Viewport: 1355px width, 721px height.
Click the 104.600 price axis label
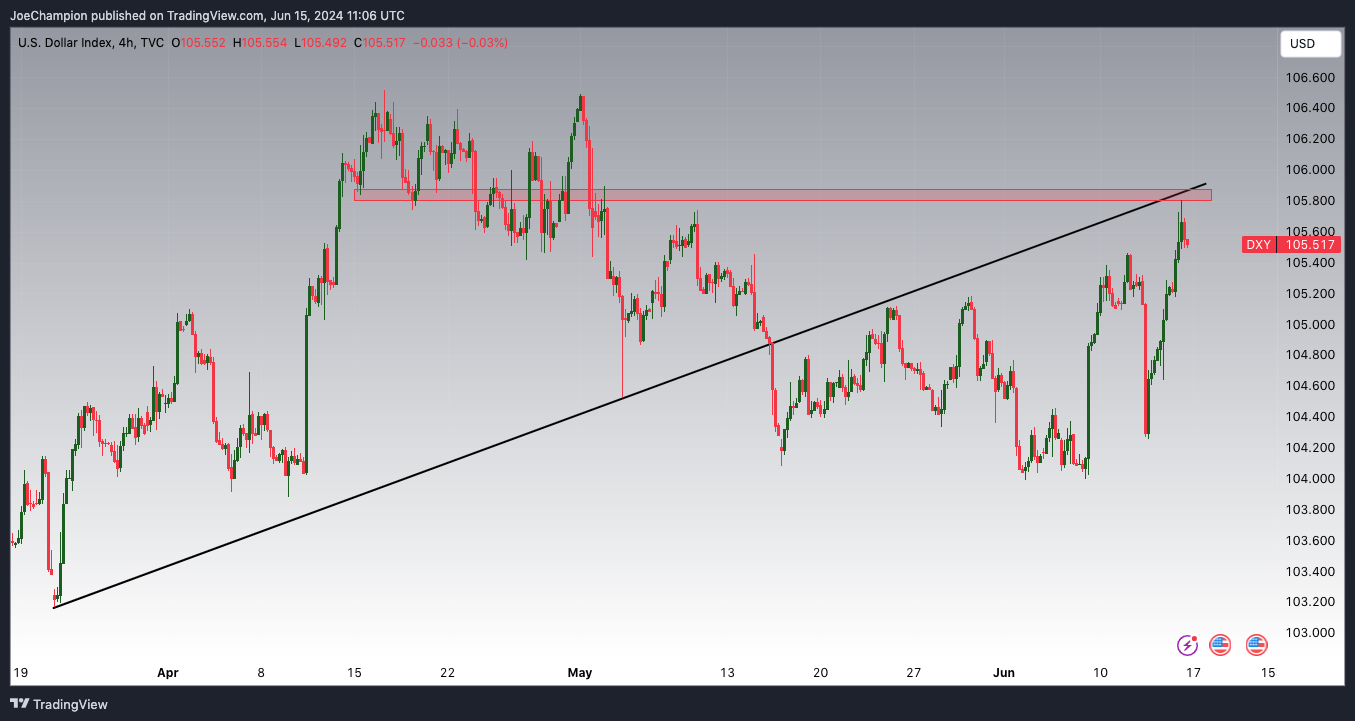[1310, 386]
